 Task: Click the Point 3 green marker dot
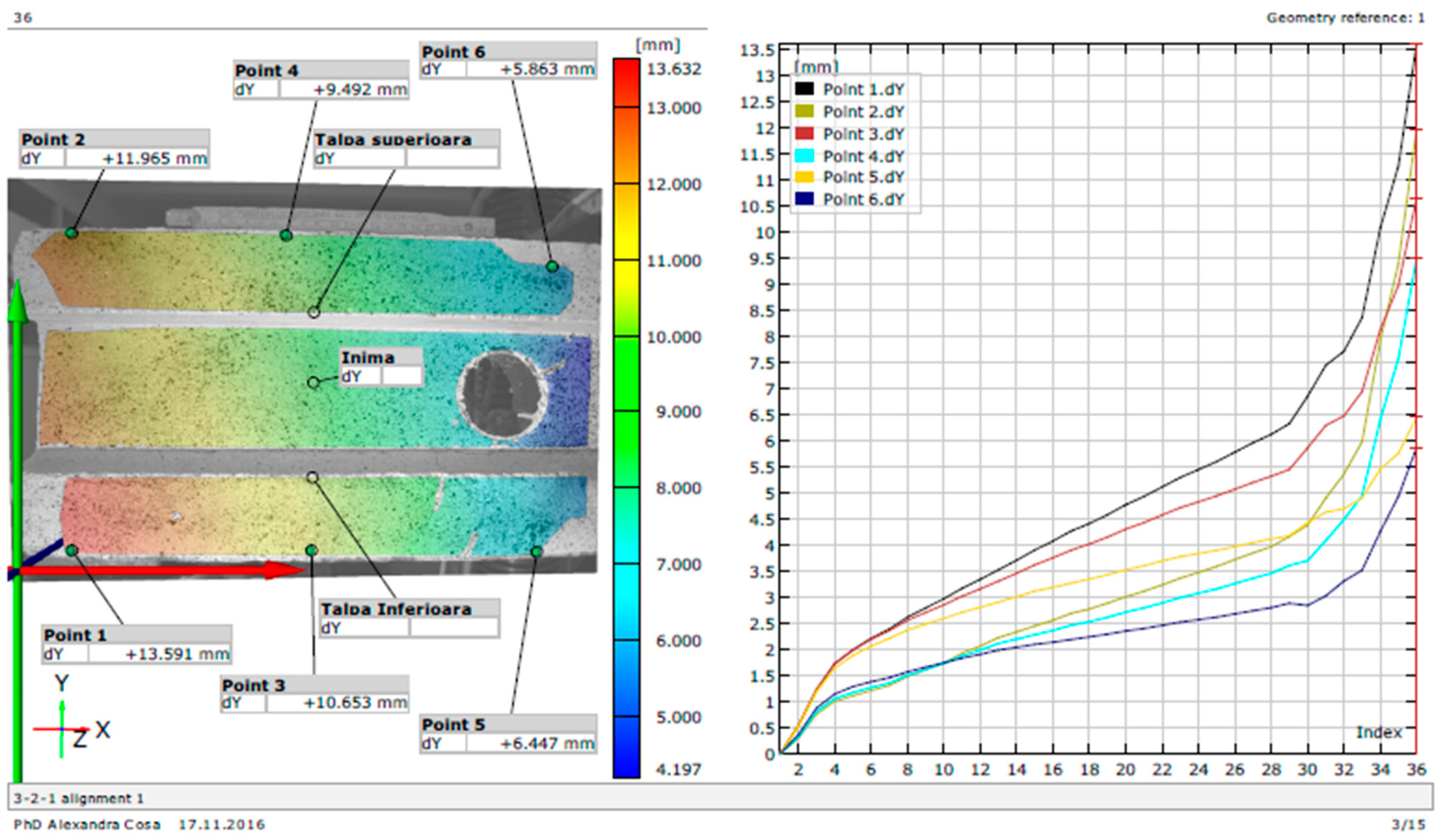point(311,551)
